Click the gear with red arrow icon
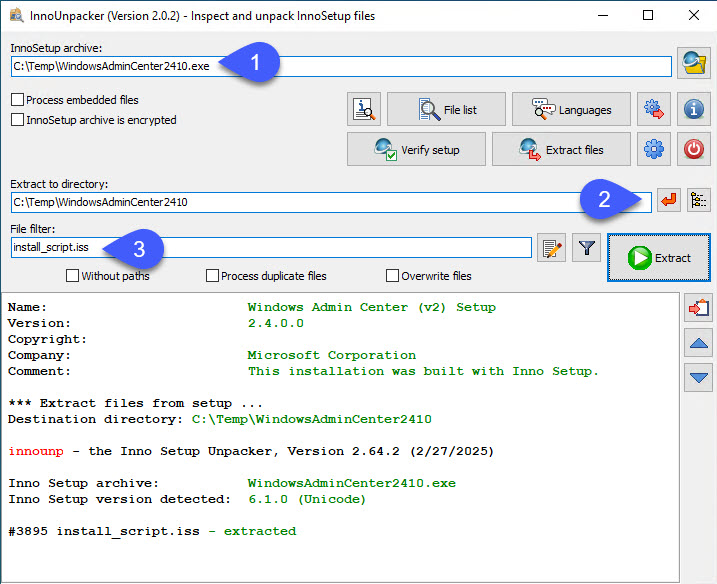 pyautogui.click(x=653, y=109)
